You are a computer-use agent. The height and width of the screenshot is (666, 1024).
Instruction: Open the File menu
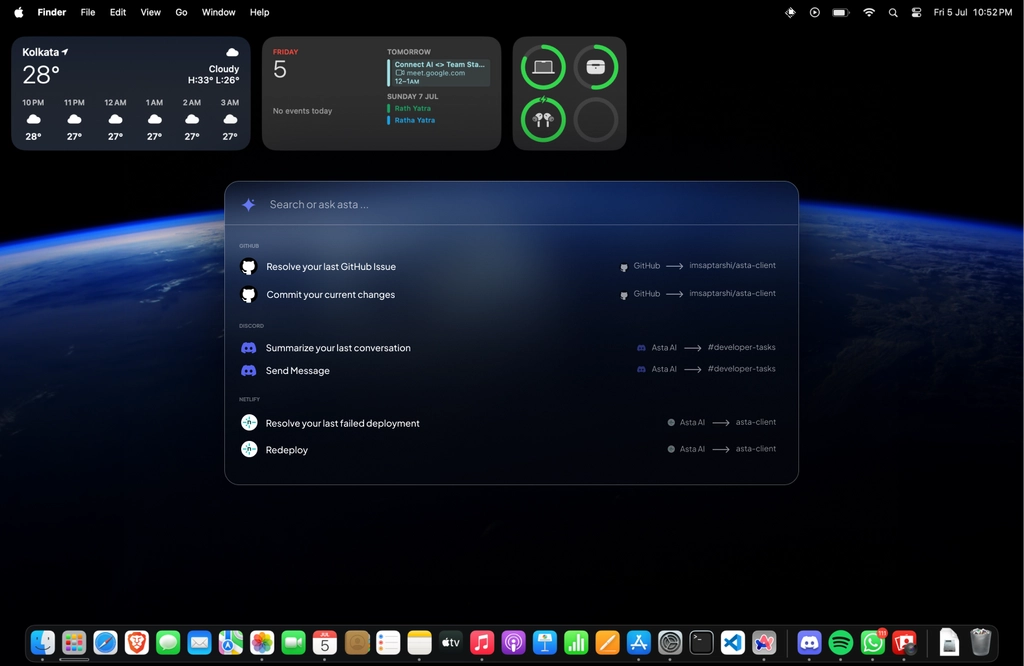coord(88,12)
